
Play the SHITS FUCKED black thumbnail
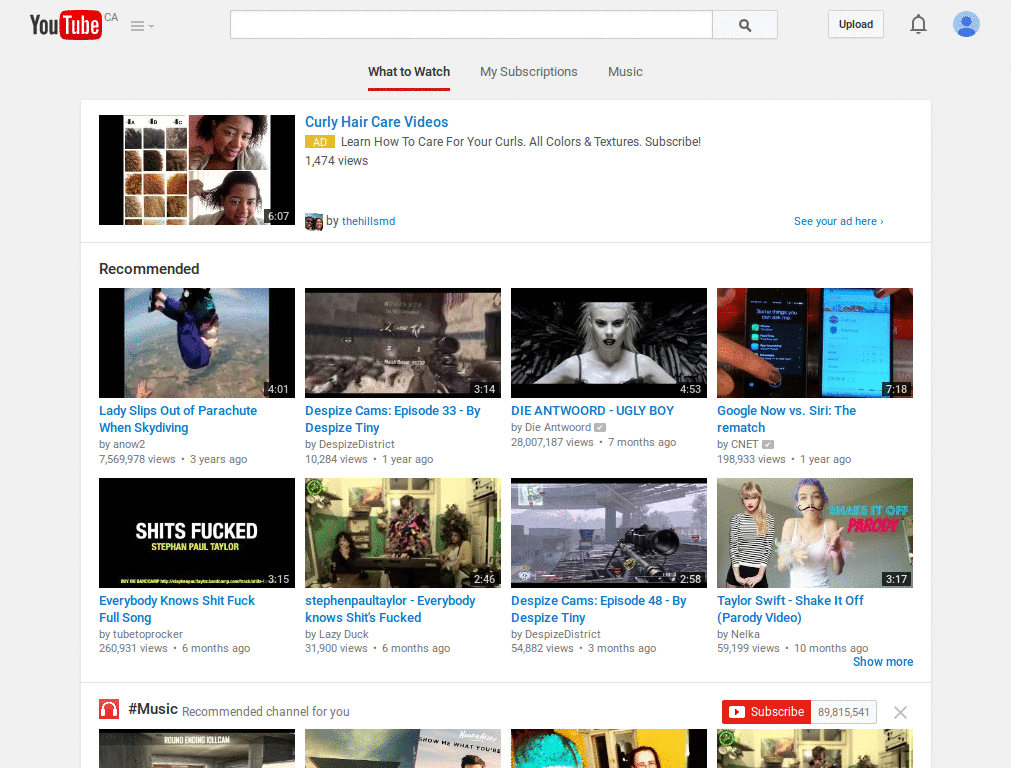[x=197, y=533]
